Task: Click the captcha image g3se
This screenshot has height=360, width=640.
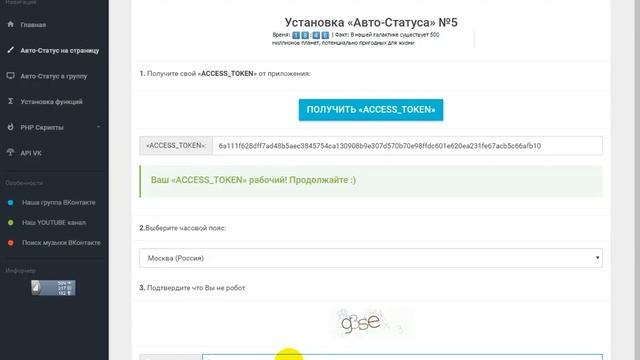Action: (x=371, y=323)
